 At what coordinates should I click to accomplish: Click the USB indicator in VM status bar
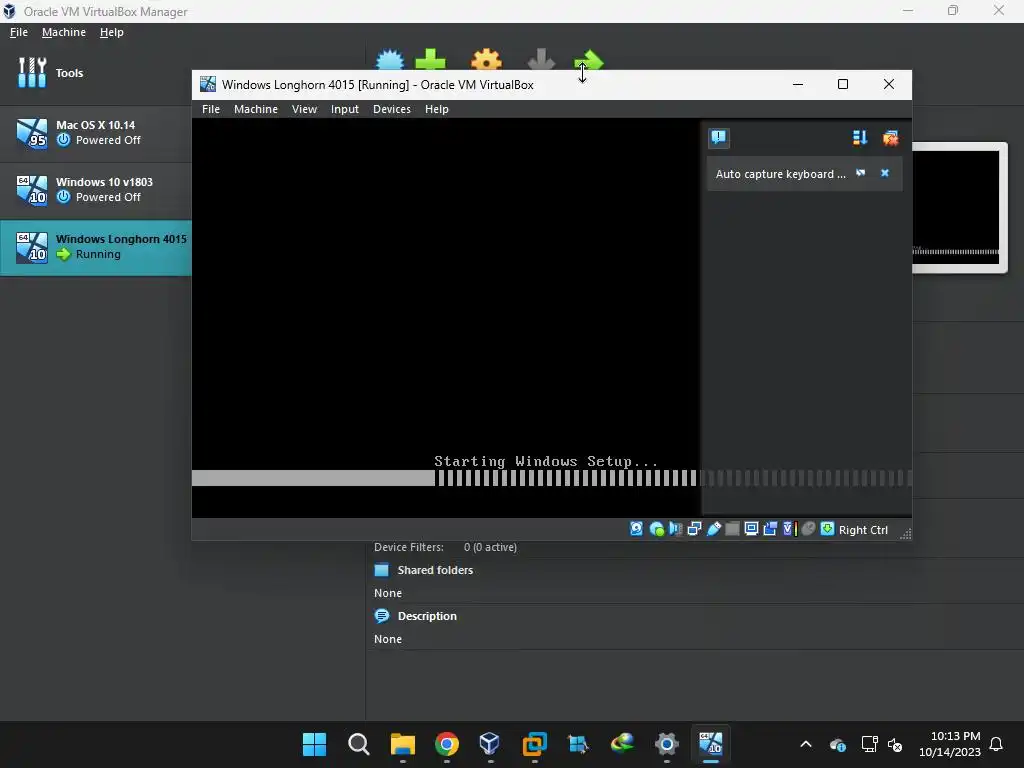(713, 529)
